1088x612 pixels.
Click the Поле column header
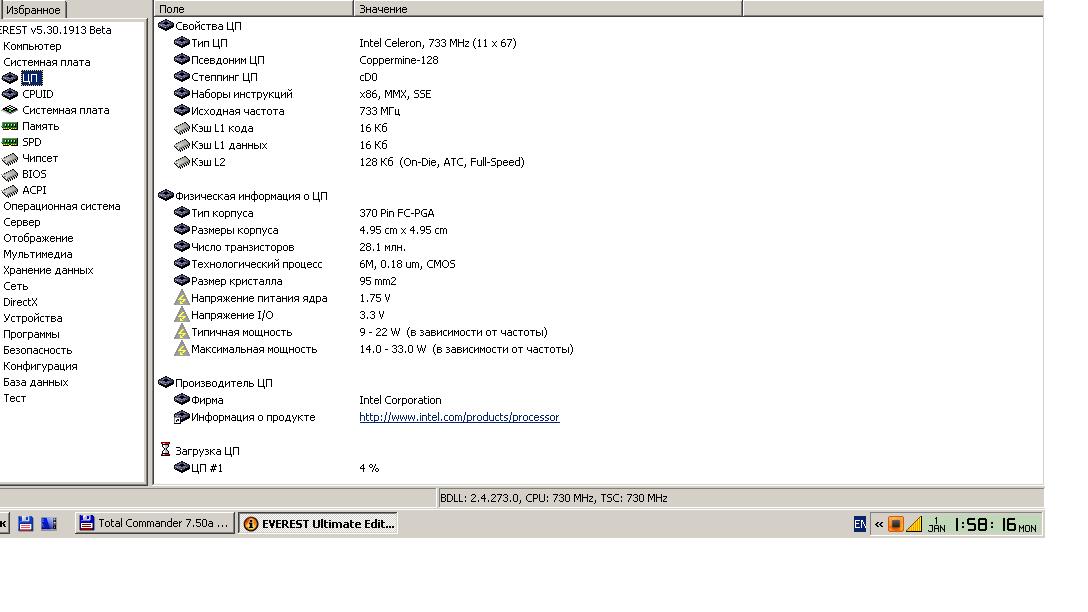pyautogui.click(x=255, y=9)
